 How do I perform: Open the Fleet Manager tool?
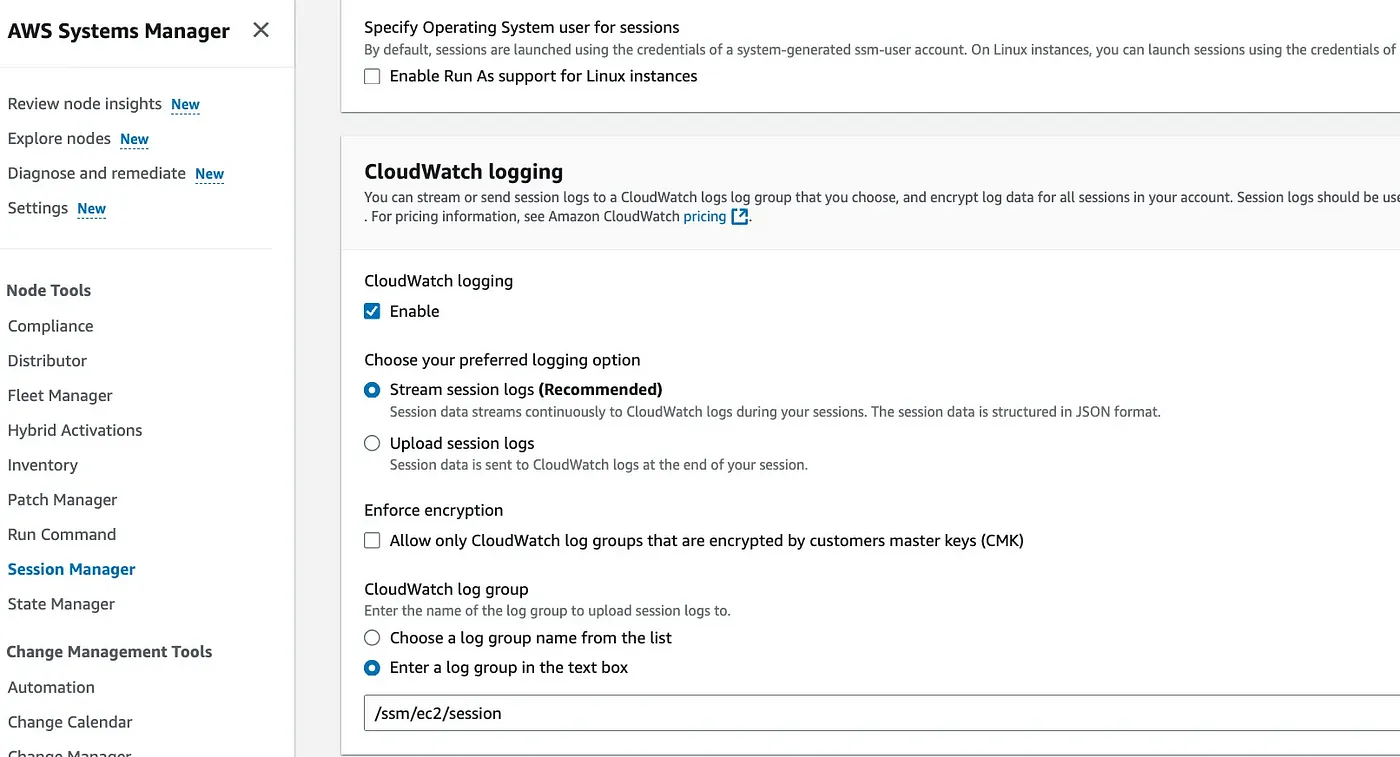point(59,395)
